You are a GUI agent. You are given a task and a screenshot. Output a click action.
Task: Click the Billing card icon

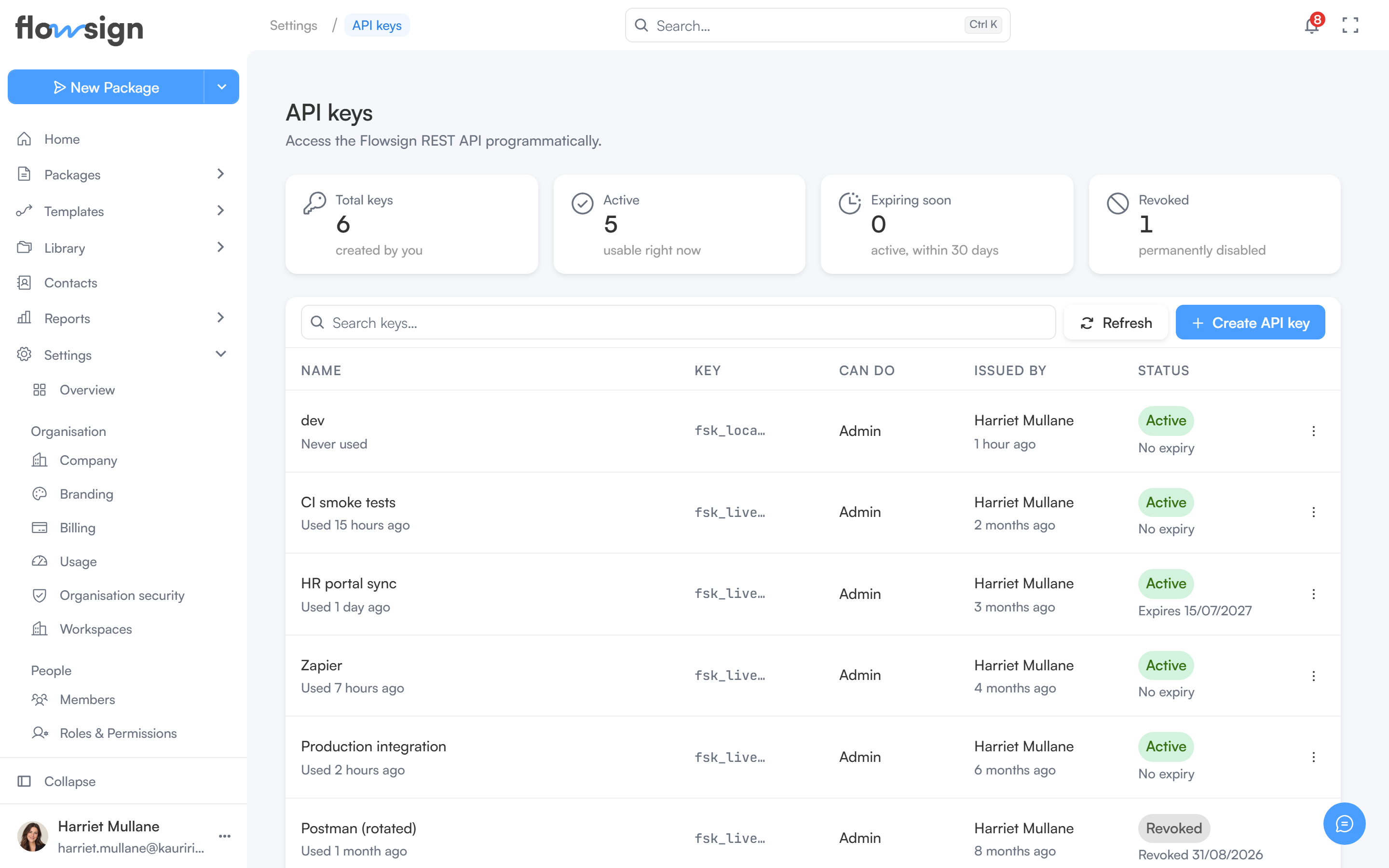40,528
